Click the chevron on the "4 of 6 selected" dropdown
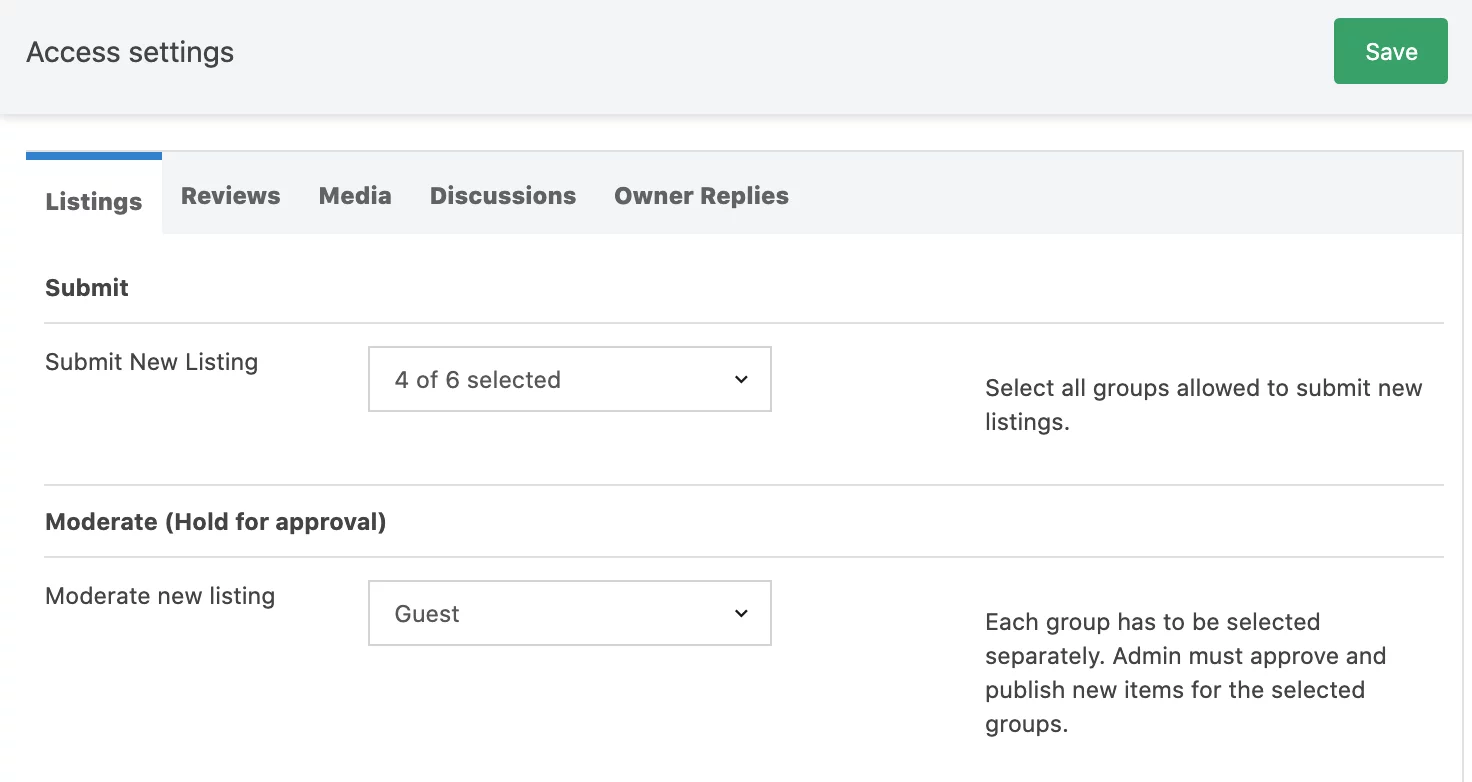 (740, 379)
